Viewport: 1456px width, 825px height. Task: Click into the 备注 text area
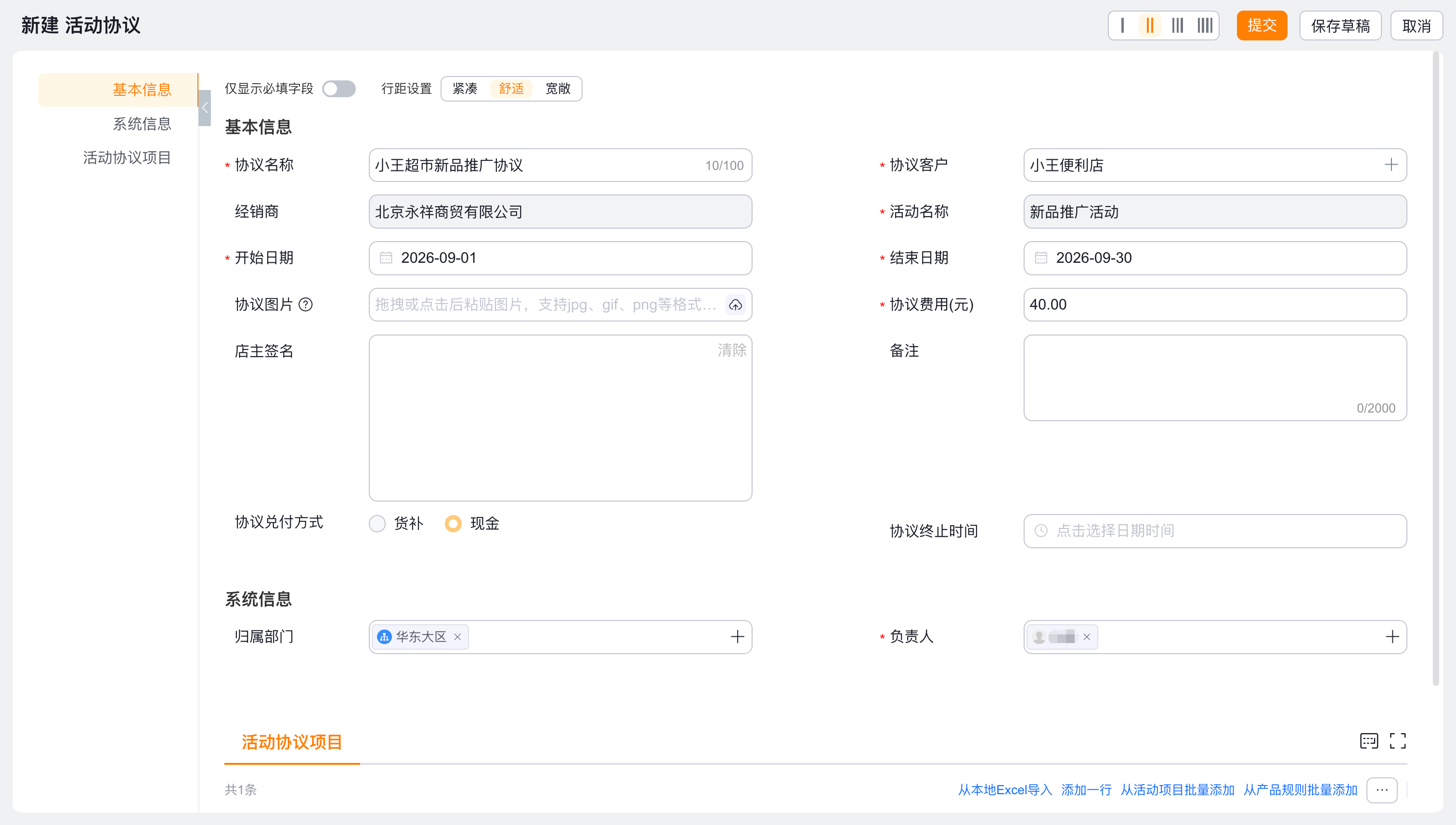(1215, 378)
